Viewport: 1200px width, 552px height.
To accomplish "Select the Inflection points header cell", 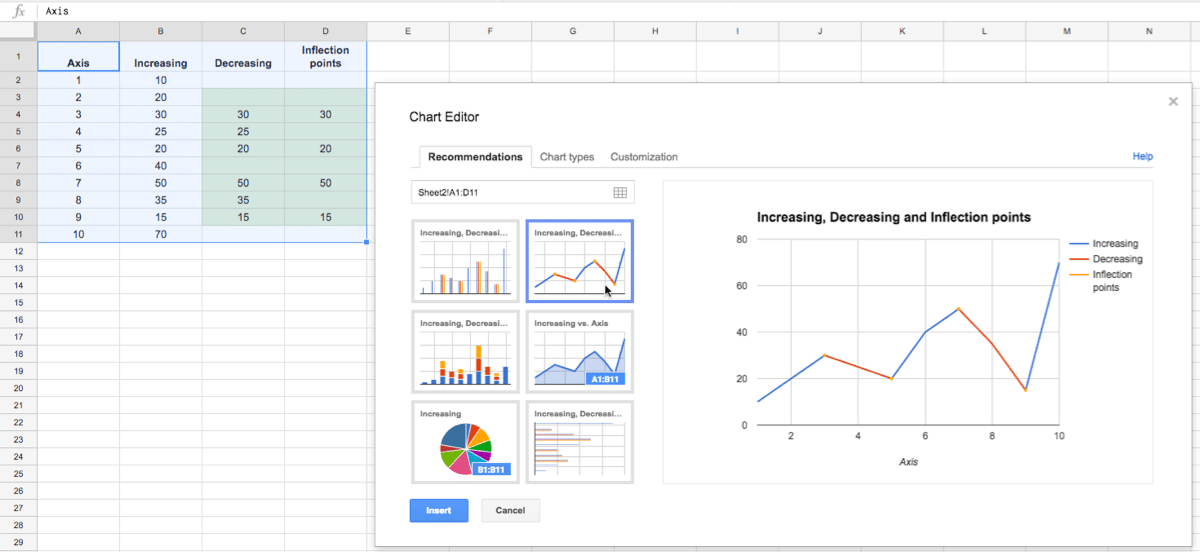I will point(325,56).
